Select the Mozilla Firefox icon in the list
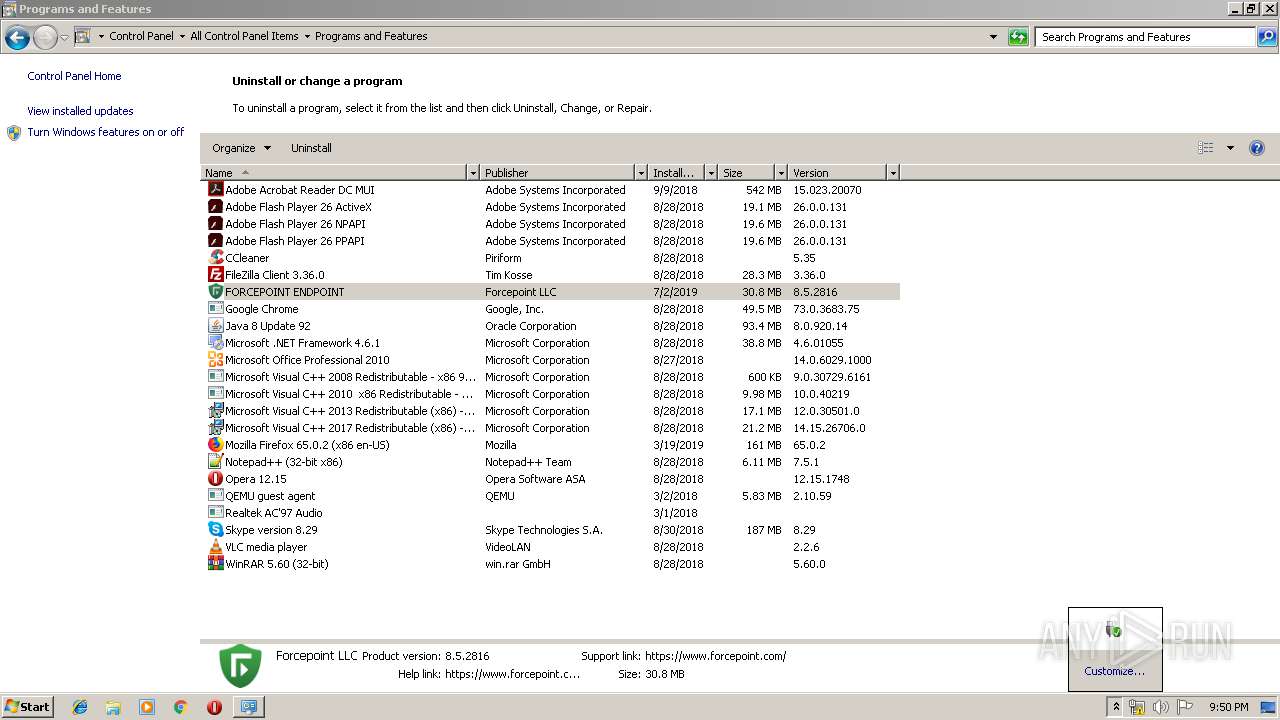 click(215, 444)
